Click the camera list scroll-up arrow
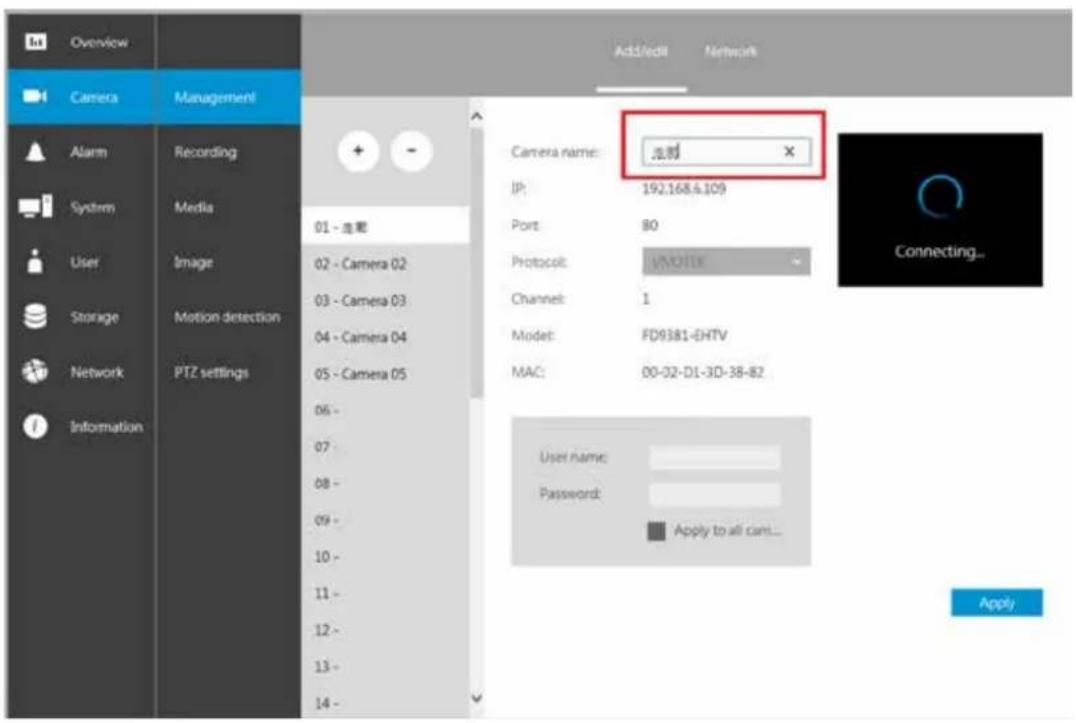This screenshot has height=723, width=1076. pos(476,117)
